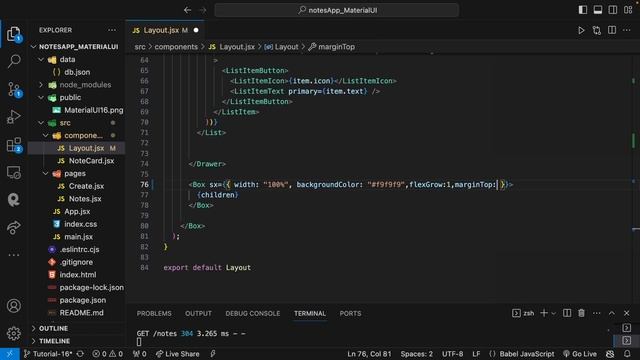Click marginTop in the breadcrumb
The image size is (640, 360).
point(336,47)
